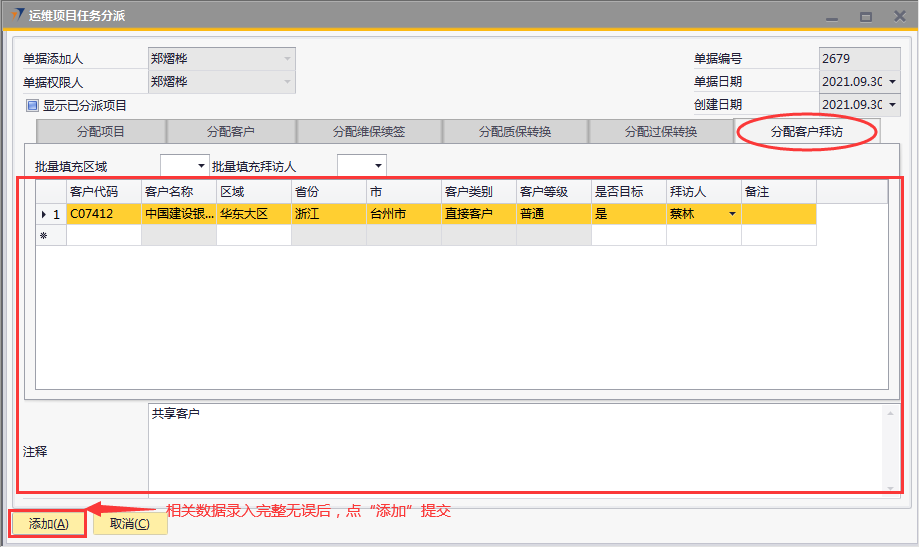
Task: Select row 1 via its row indicator arrow
Action: pos(43,214)
